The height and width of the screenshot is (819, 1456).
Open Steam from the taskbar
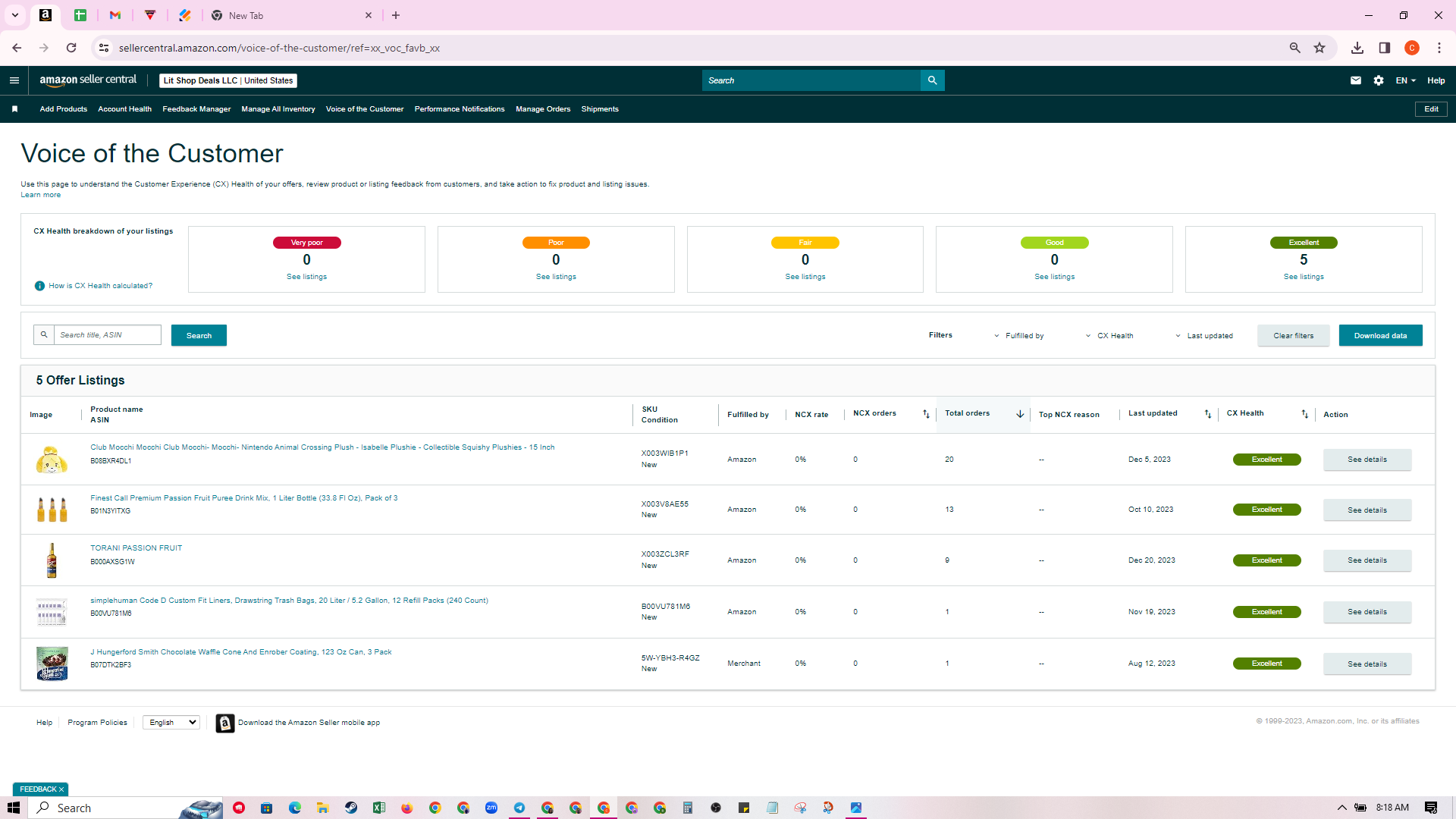pyautogui.click(x=351, y=808)
